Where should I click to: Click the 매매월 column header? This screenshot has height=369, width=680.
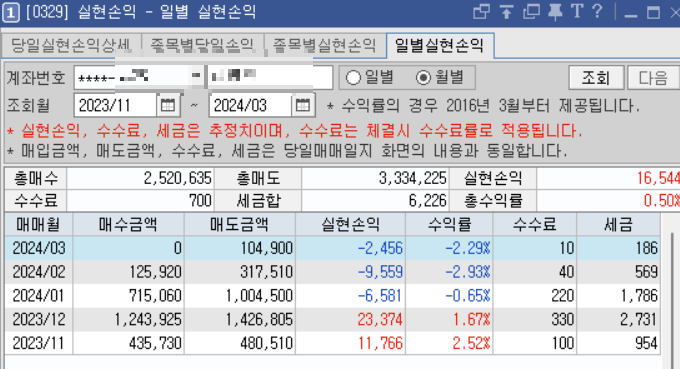(x=38, y=225)
